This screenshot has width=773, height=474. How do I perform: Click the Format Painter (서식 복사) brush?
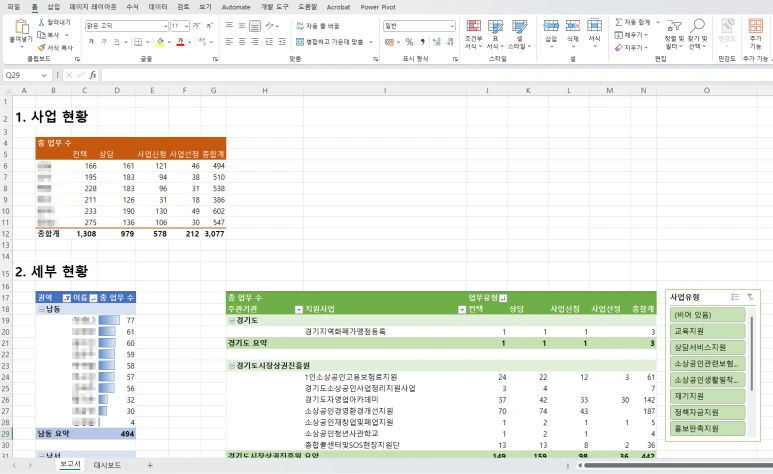coord(41,47)
